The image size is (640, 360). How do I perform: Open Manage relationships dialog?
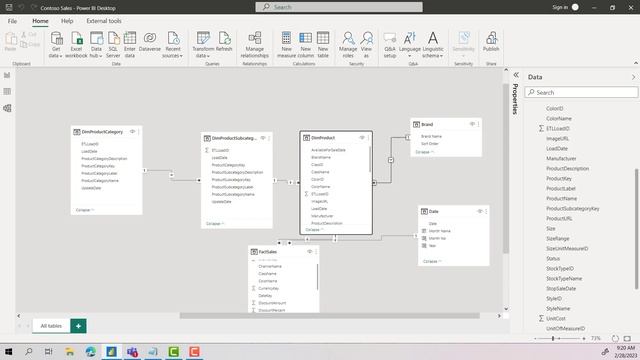coord(255,45)
